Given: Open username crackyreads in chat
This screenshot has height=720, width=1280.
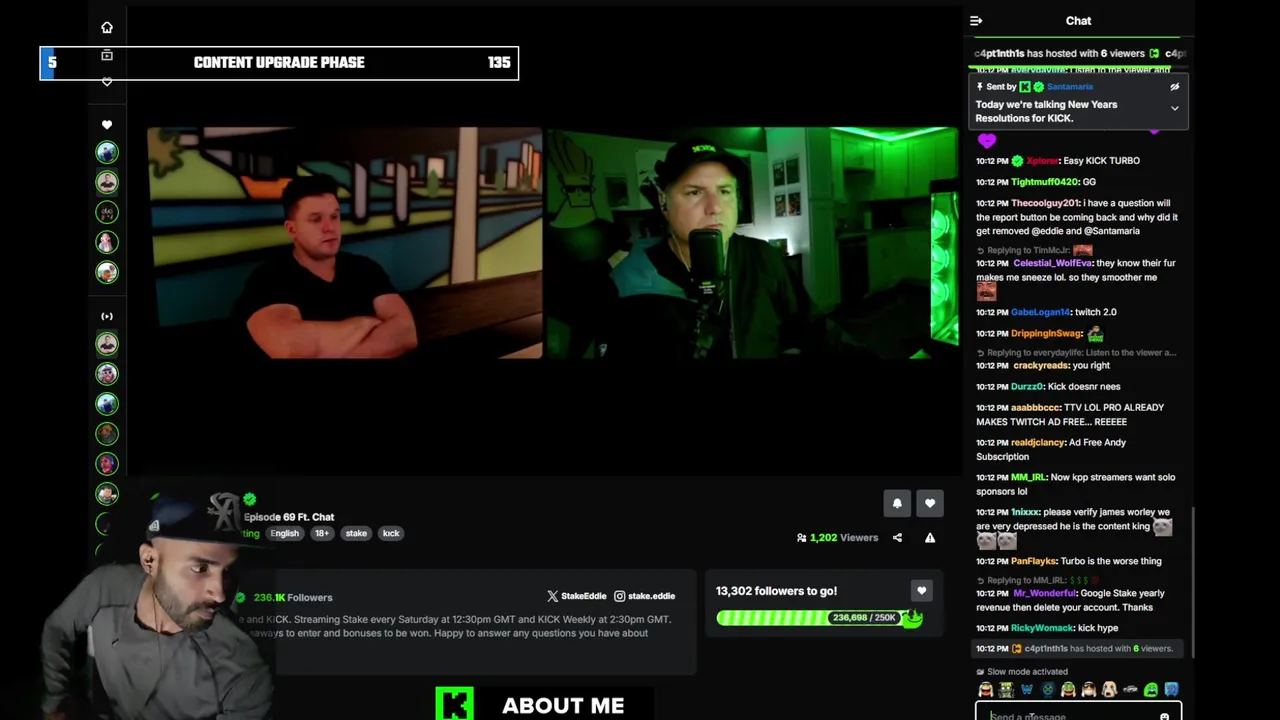Looking at the screenshot, I should [x=1040, y=366].
